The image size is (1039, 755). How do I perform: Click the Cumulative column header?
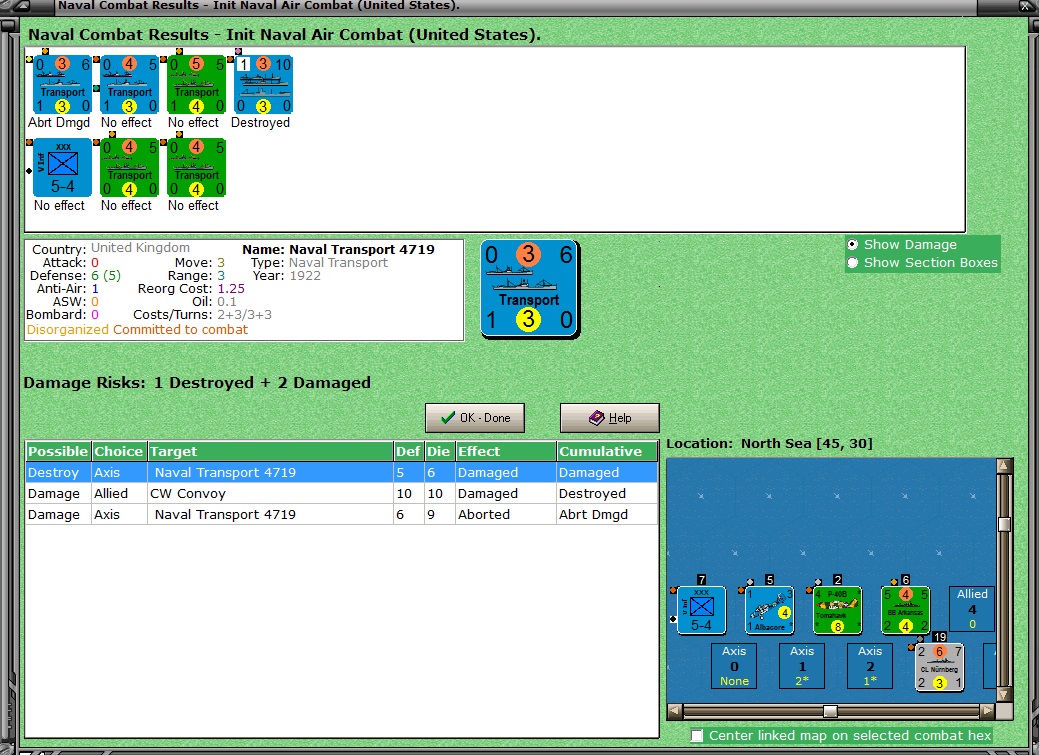click(x=606, y=451)
